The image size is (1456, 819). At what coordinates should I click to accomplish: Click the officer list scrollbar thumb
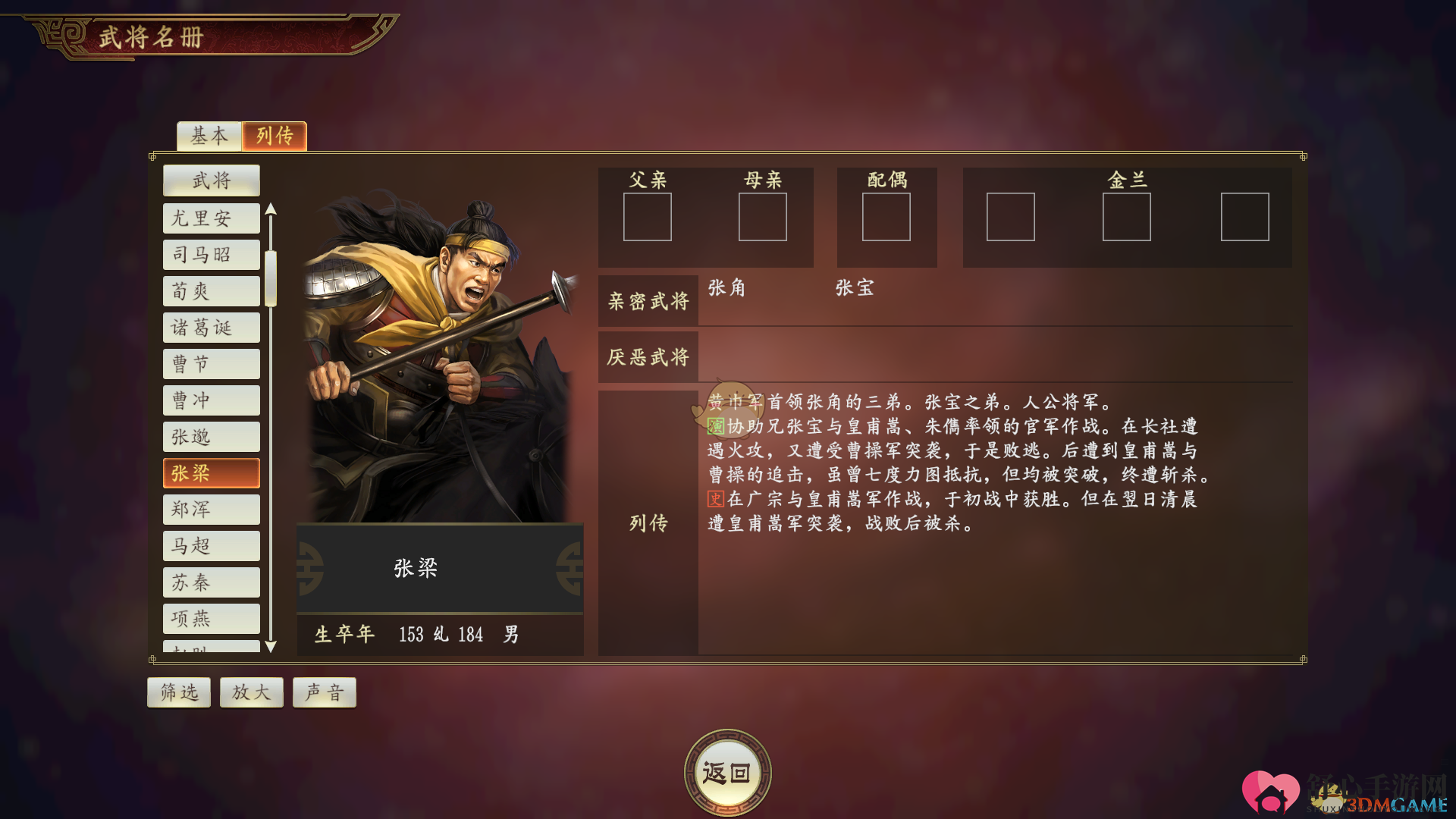pos(271,278)
